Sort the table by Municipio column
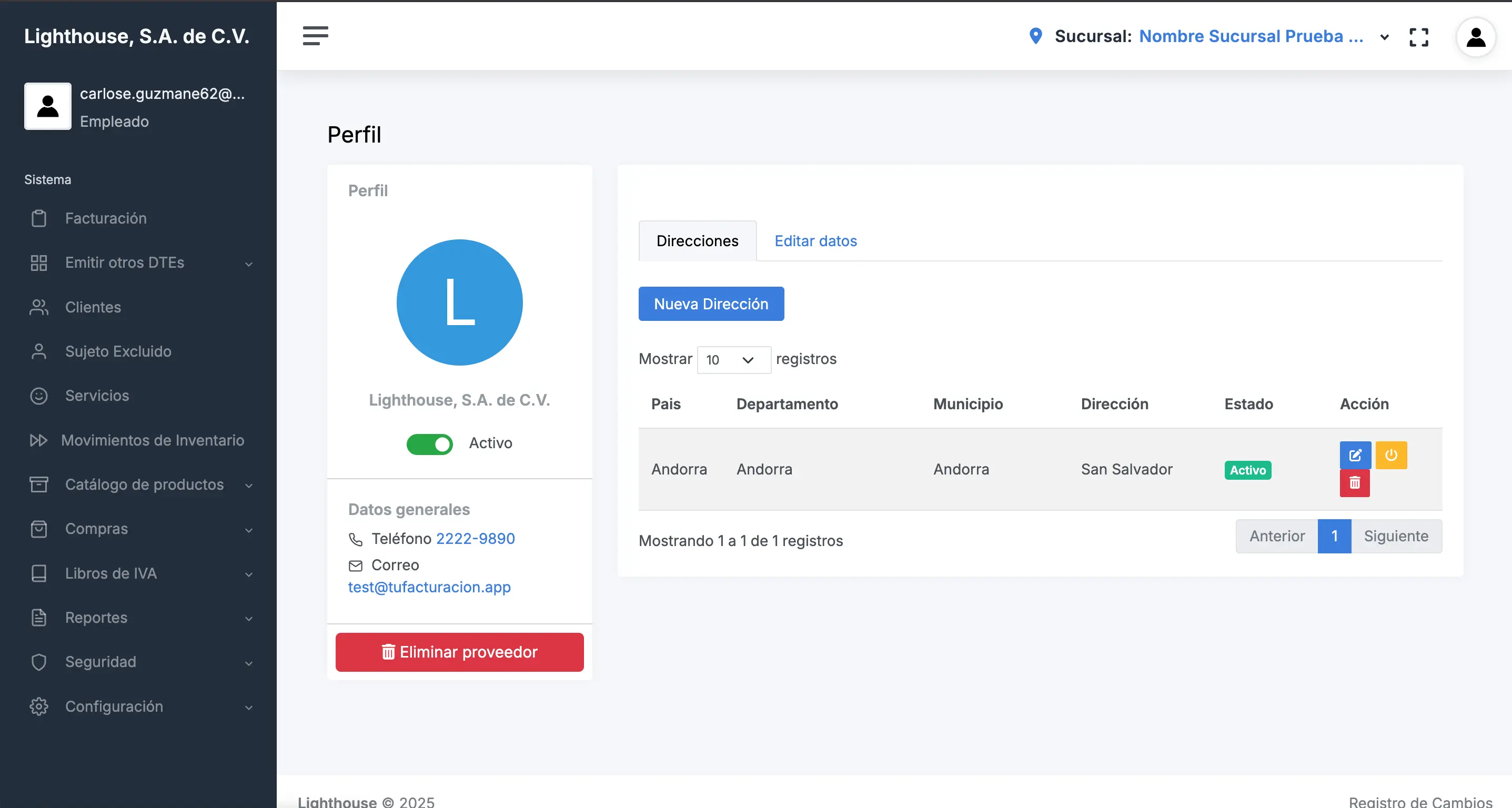Viewport: 1512px width, 808px height. click(x=968, y=405)
